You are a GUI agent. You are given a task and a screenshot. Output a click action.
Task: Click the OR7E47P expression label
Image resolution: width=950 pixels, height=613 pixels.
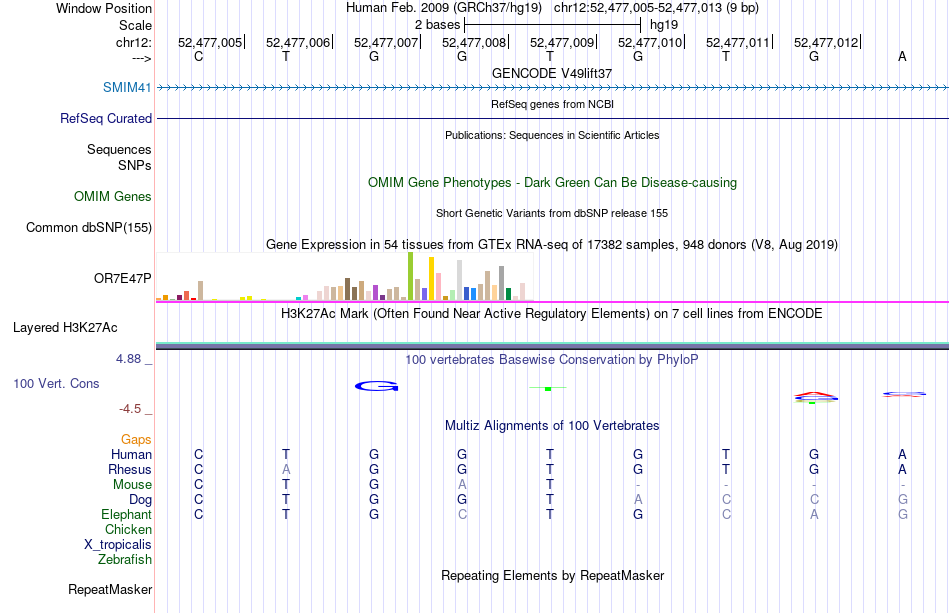click(x=122, y=279)
